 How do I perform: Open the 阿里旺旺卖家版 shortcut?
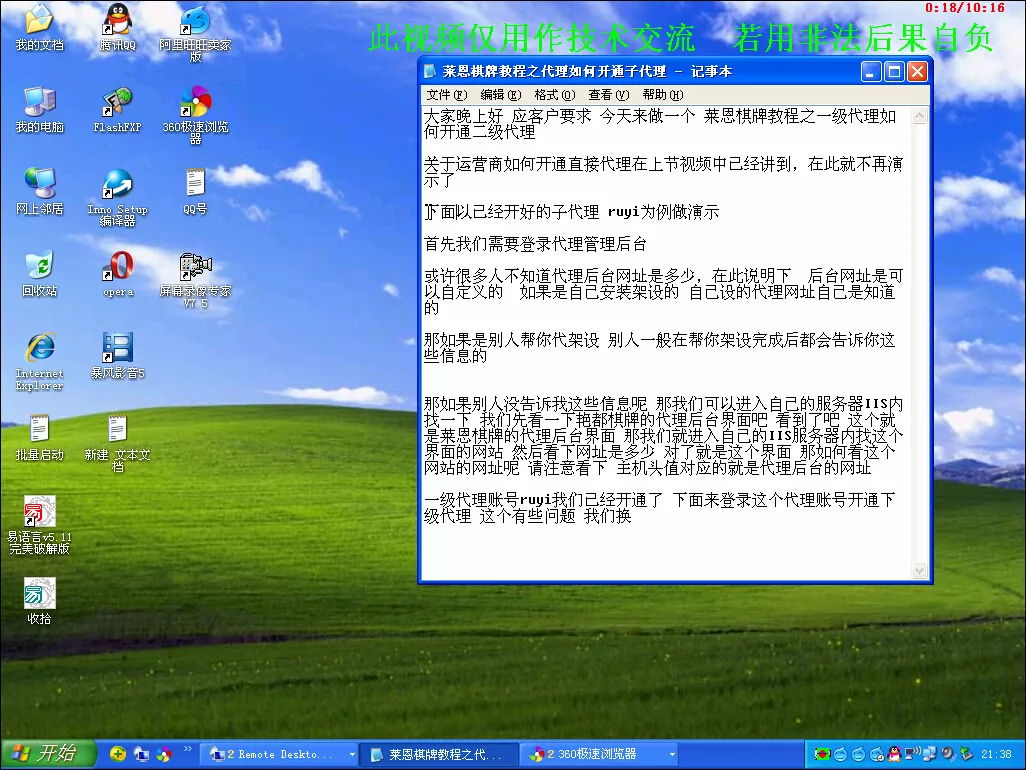click(x=195, y=20)
